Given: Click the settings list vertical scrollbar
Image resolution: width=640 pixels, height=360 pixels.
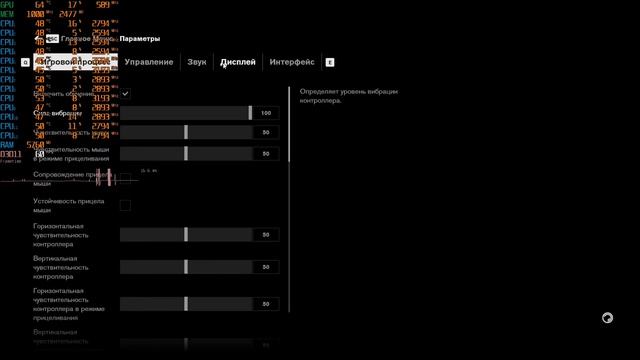Looking at the screenshot, I should [x=289, y=199].
